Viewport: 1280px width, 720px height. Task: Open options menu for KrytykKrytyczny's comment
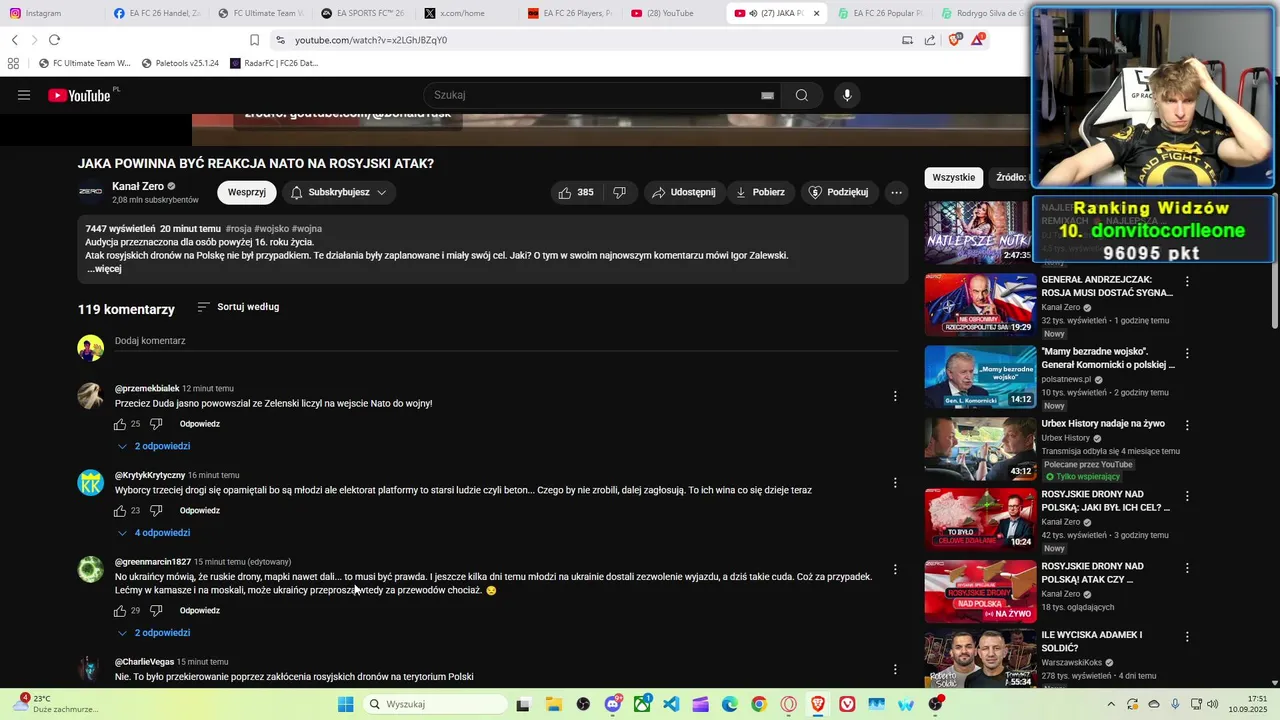(x=895, y=483)
